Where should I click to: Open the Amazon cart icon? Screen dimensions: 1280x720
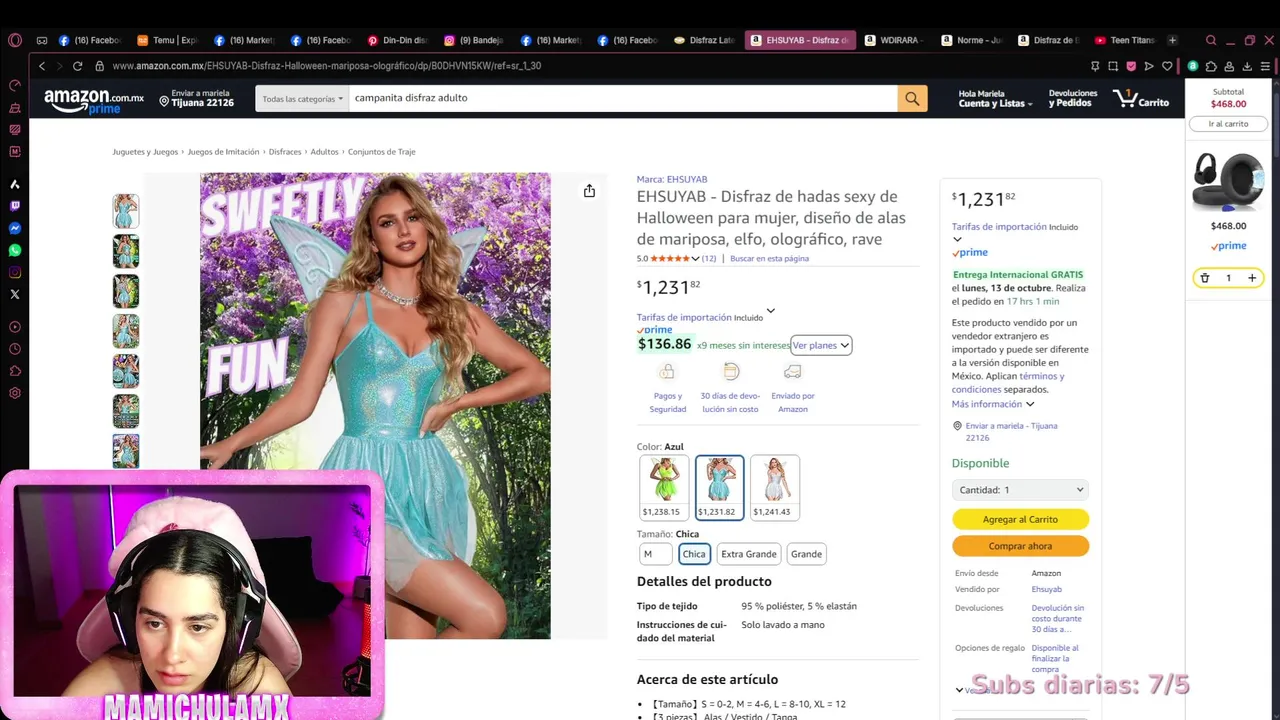pyautogui.click(x=1141, y=98)
